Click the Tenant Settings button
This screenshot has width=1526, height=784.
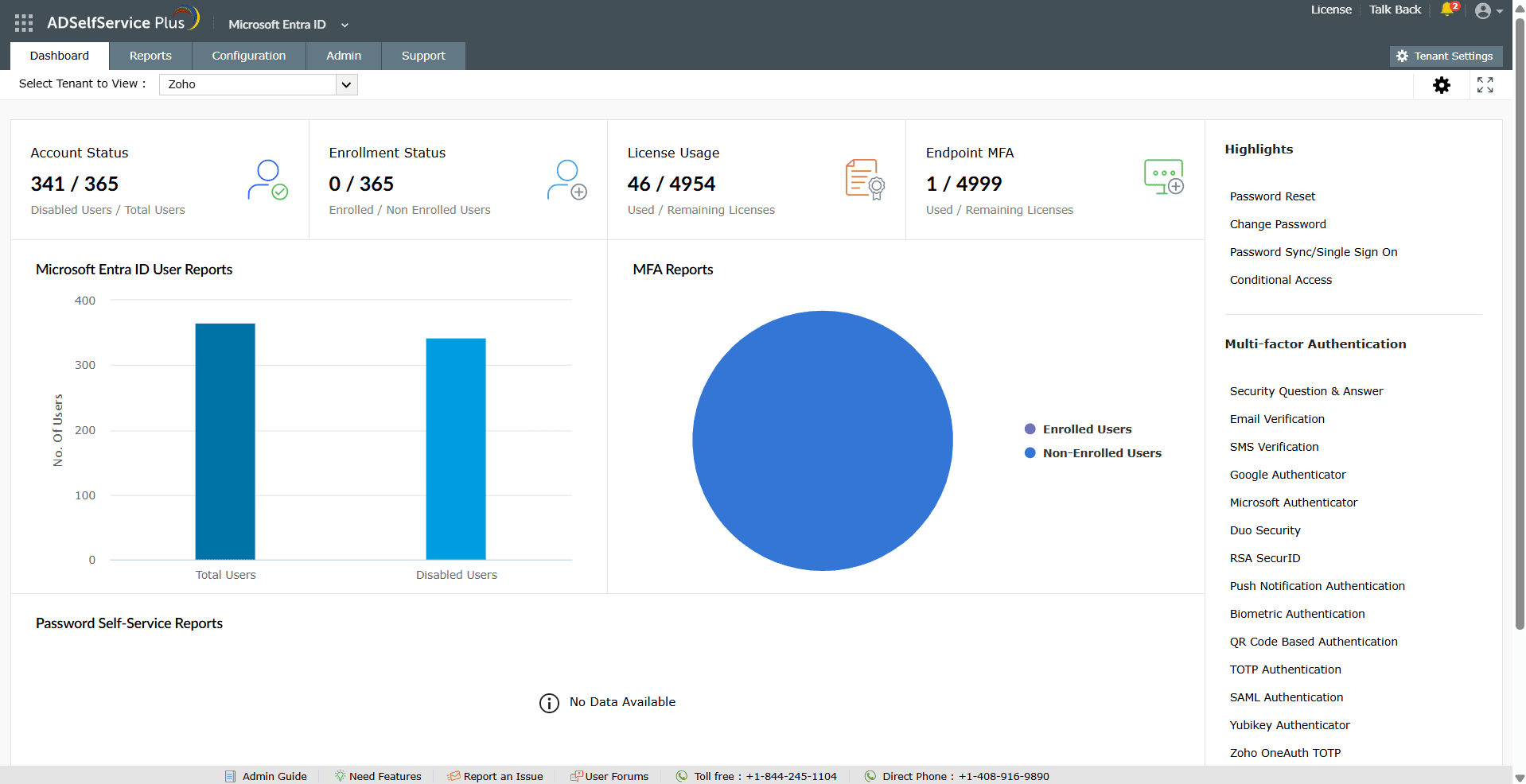[1446, 56]
